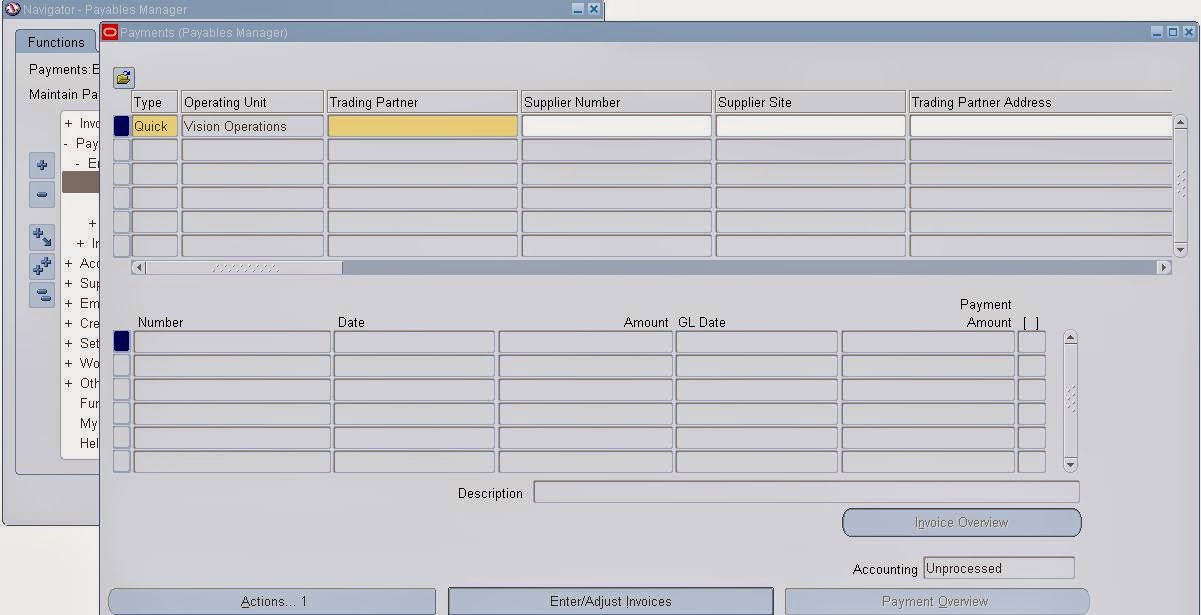Viewport: 1201px width, 615px height.
Task: Click the checkbox column in the first invoice row
Action: pyautogui.click(x=1031, y=341)
